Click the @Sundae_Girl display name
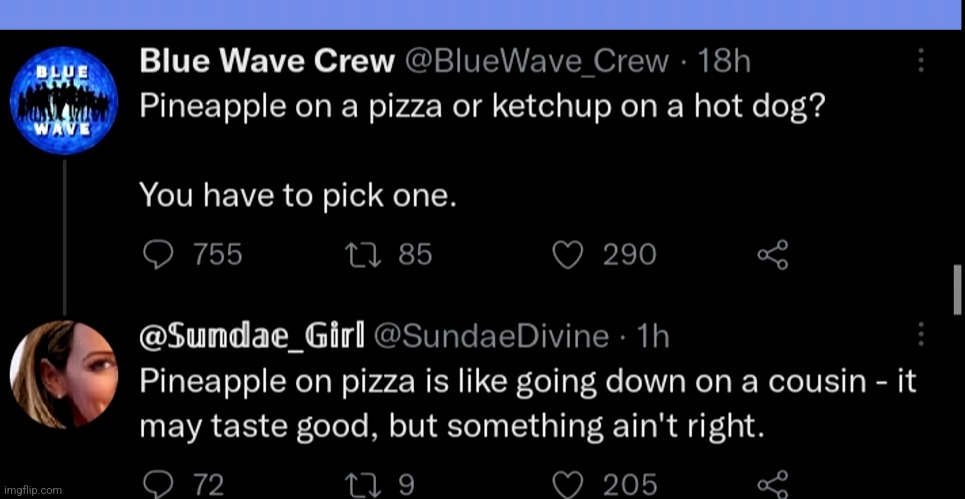965x499 pixels. click(x=252, y=336)
